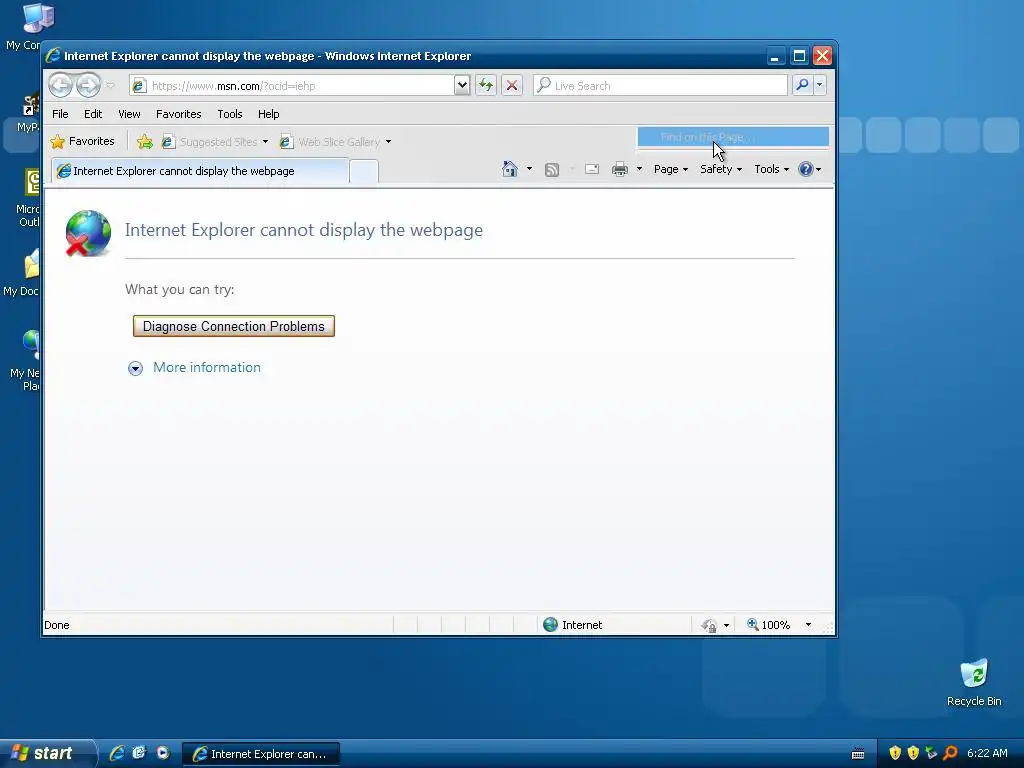Click the RSS feeds icon
Image resolution: width=1024 pixels, height=768 pixels.
pos(552,170)
